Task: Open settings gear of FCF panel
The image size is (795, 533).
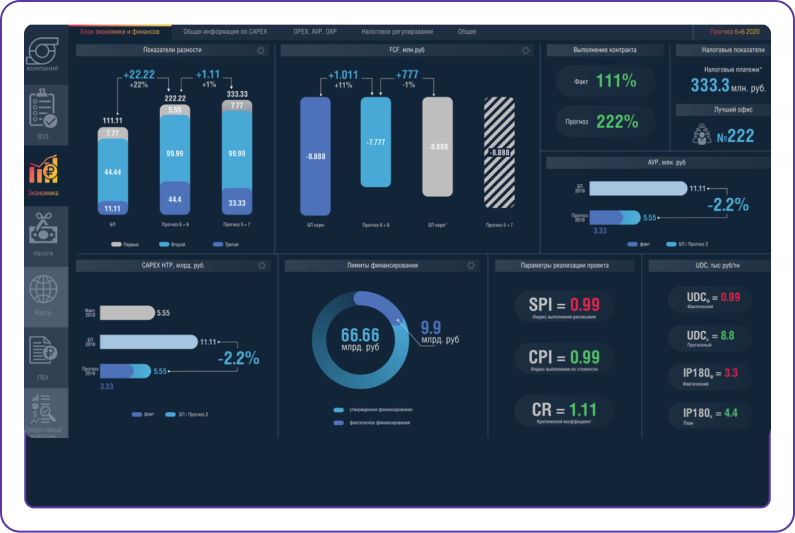Action: 526,50
